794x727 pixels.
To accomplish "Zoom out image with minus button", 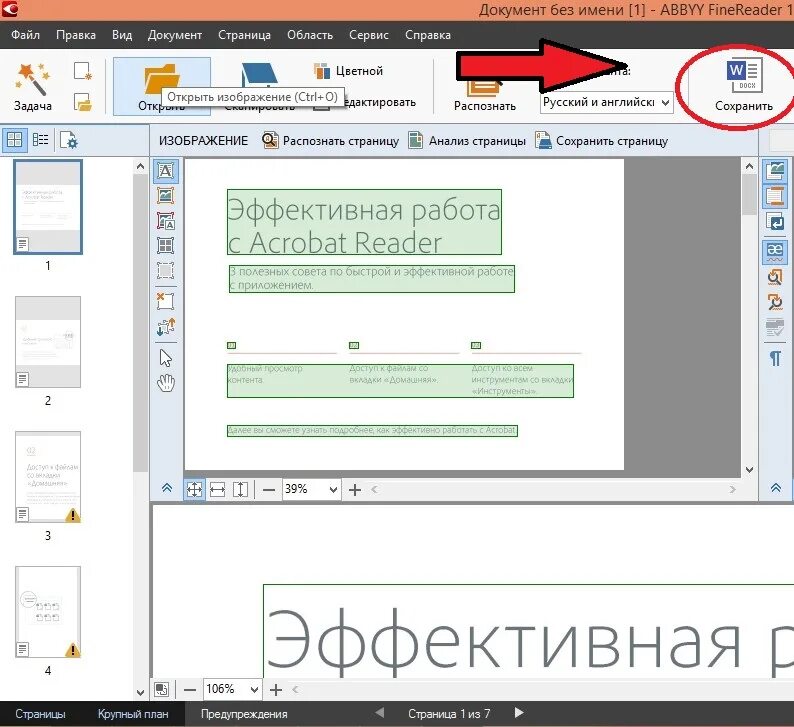I will [269, 490].
